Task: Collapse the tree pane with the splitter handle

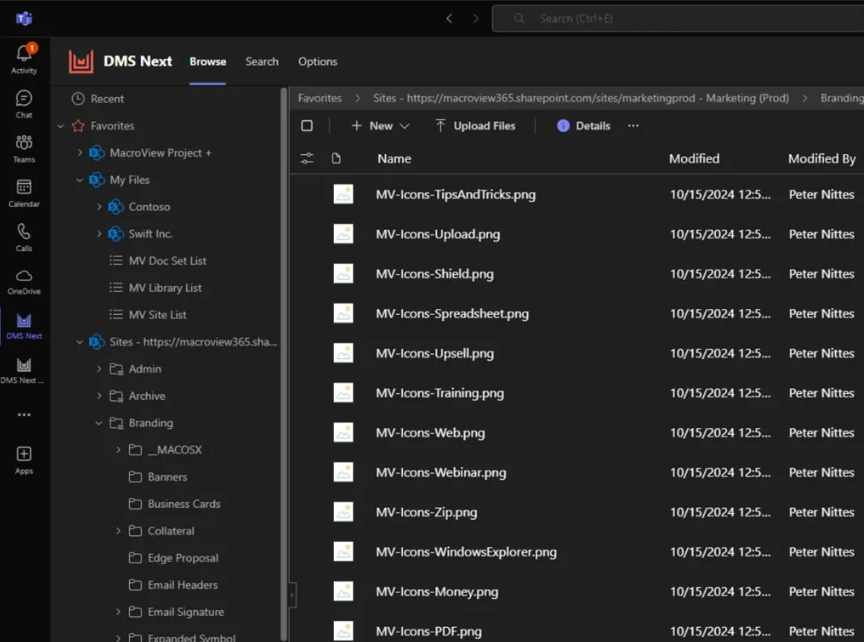Action: click(292, 595)
